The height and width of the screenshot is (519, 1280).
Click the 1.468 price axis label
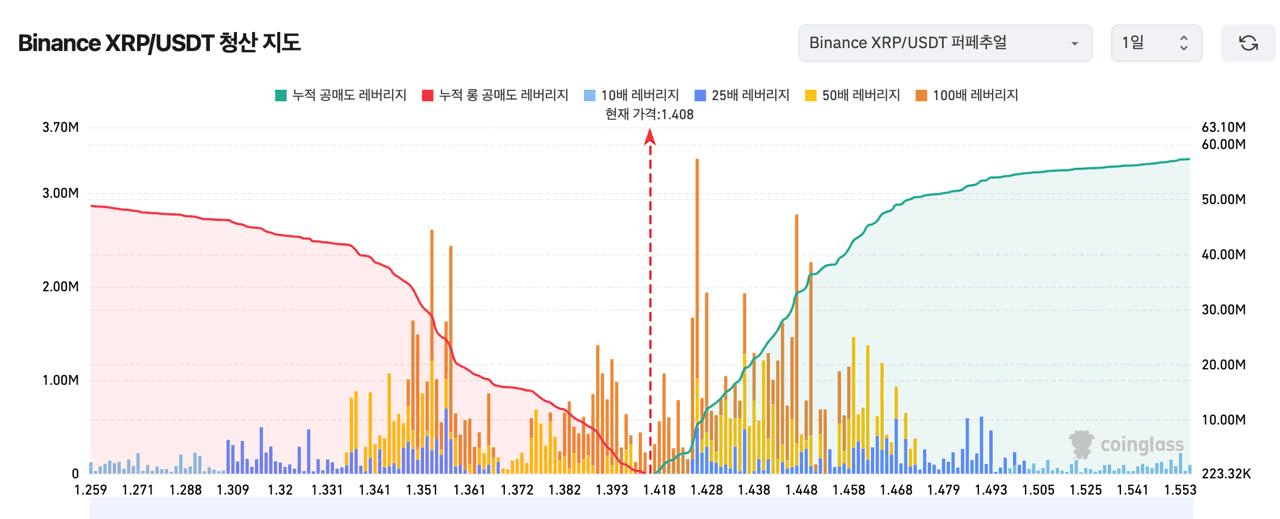(895, 490)
